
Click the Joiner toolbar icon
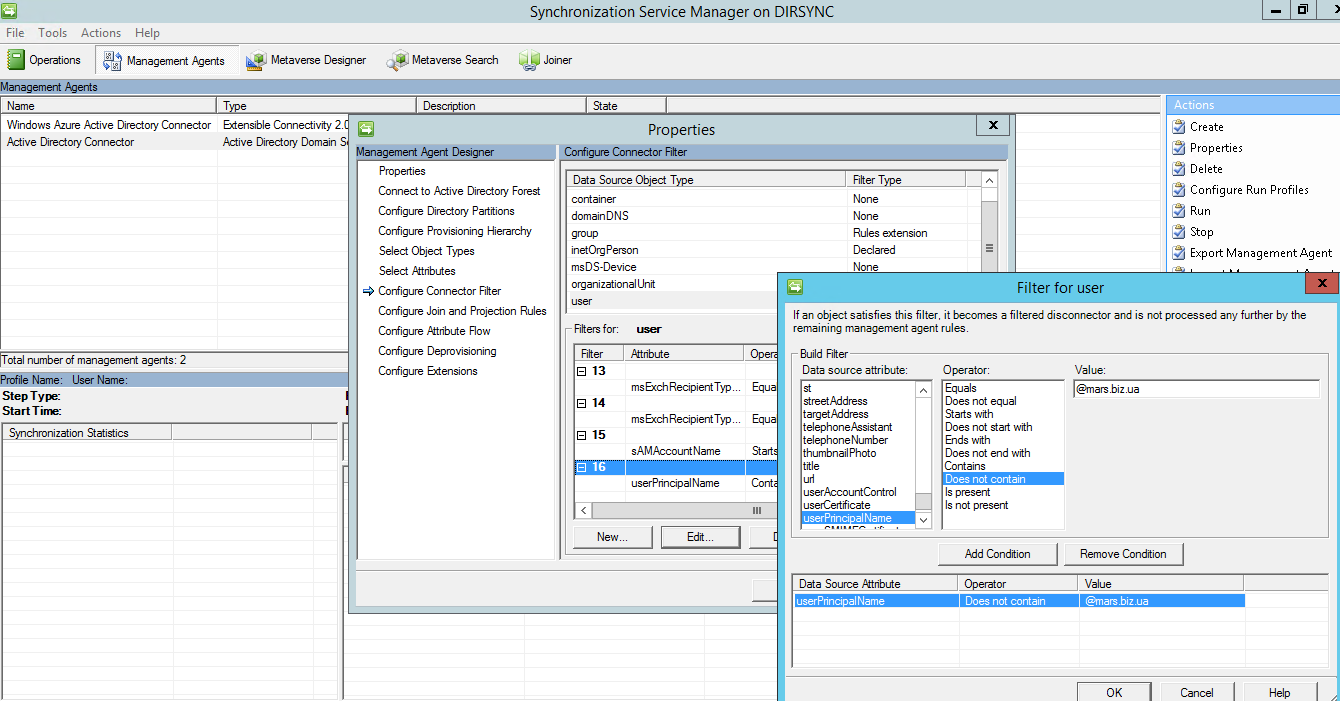pyautogui.click(x=529, y=60)
